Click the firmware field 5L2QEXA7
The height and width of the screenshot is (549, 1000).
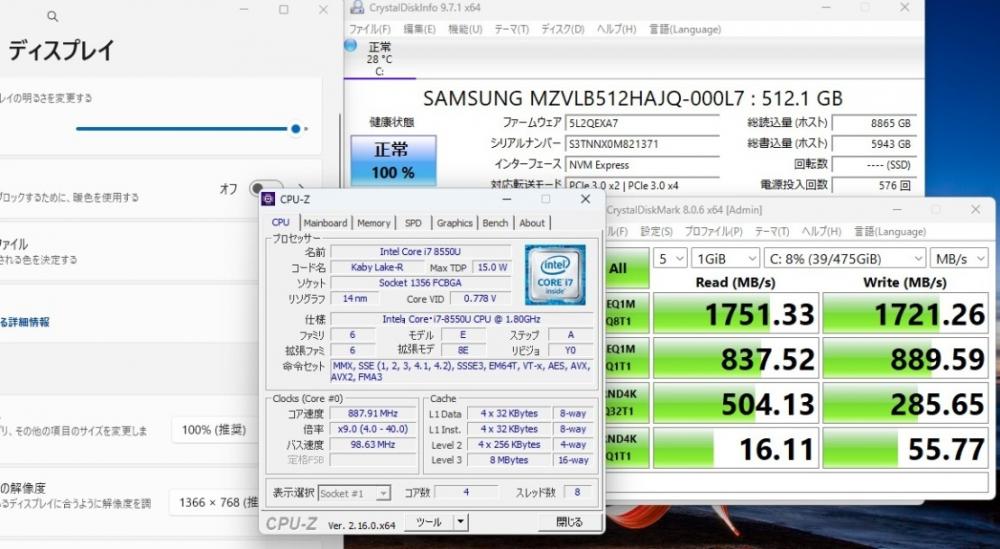643,124
